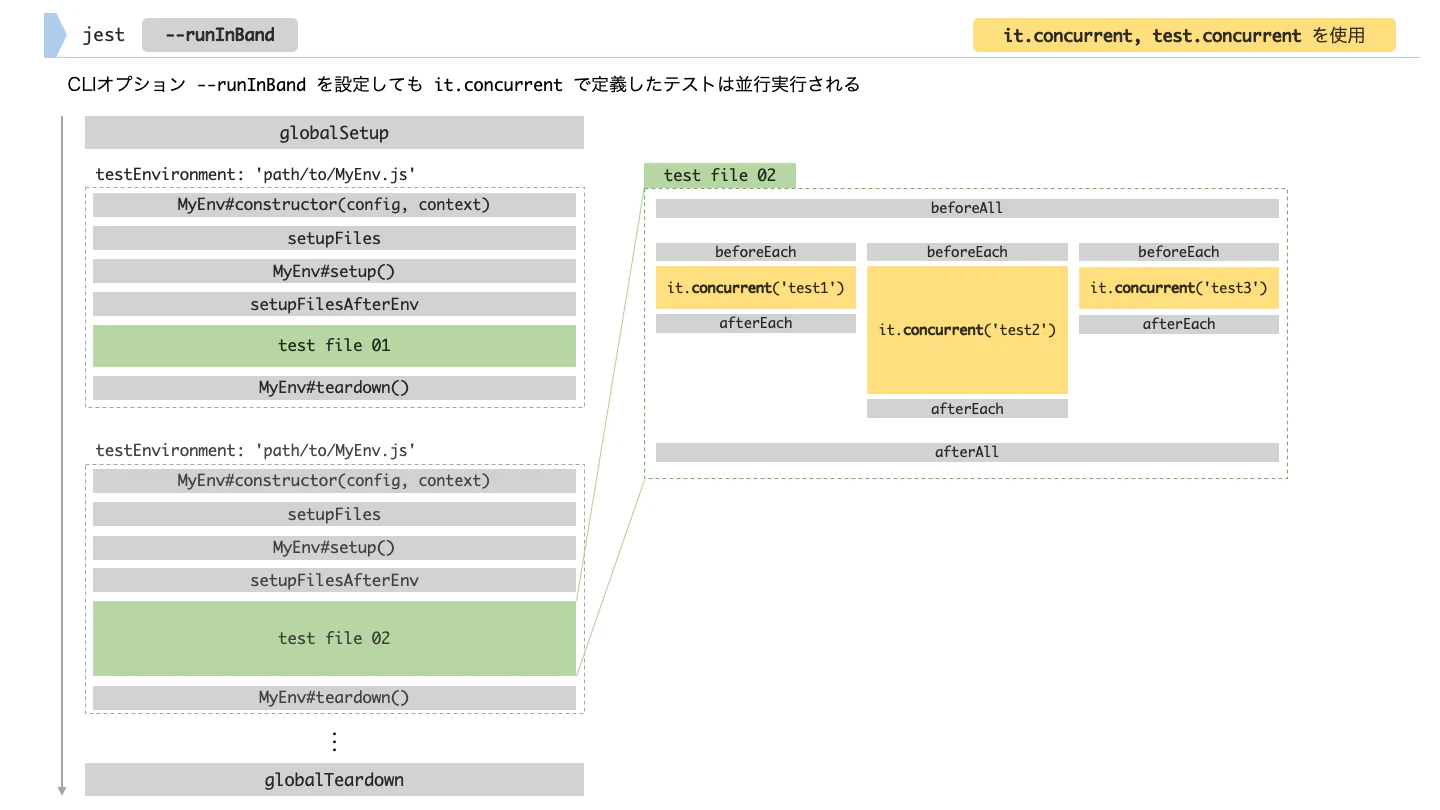The image size is (1440, 810).
Task: Select the globalSetup bar
Action: tap(334, 133)
